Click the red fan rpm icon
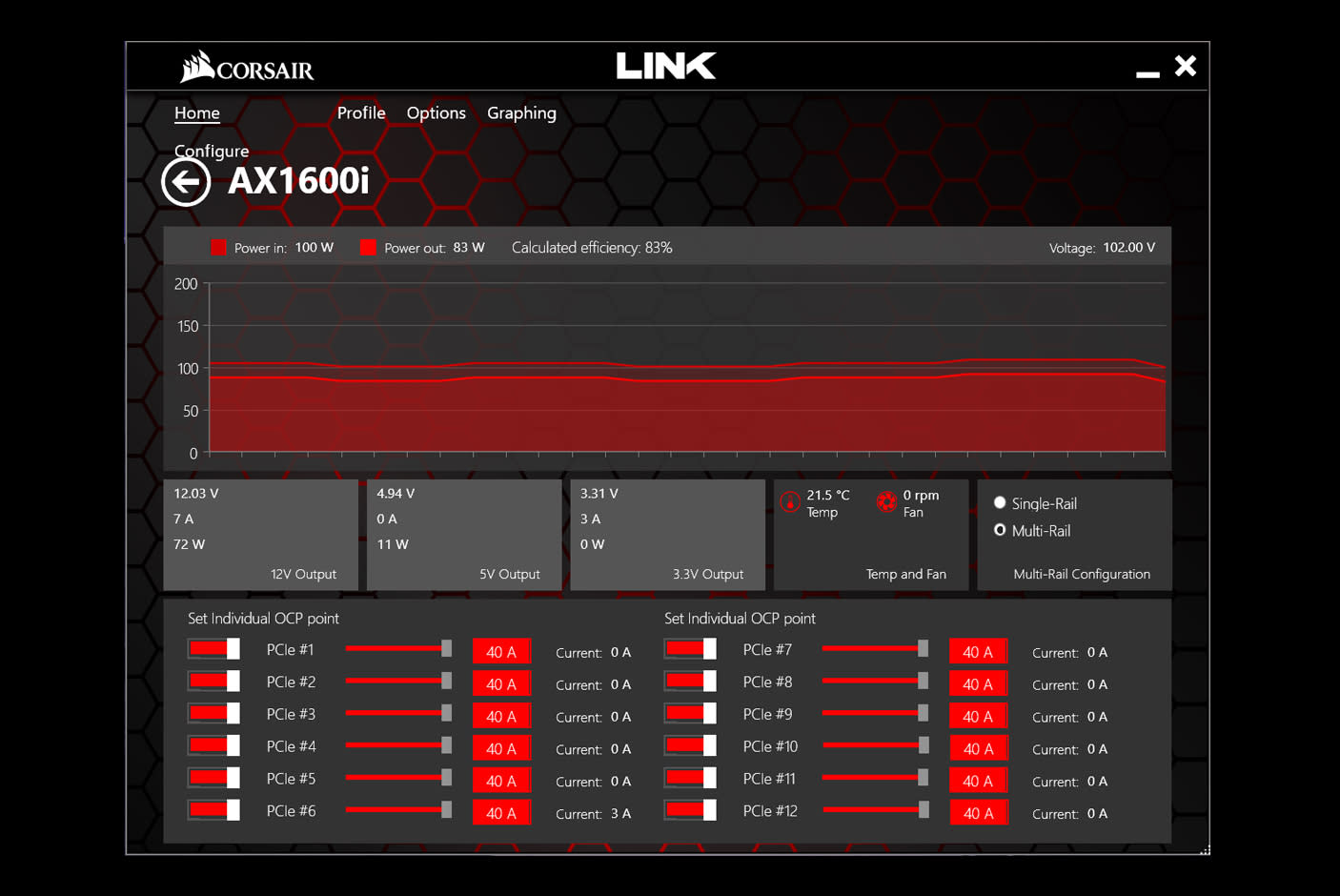1340x896 pixels. tap(886, 502)
